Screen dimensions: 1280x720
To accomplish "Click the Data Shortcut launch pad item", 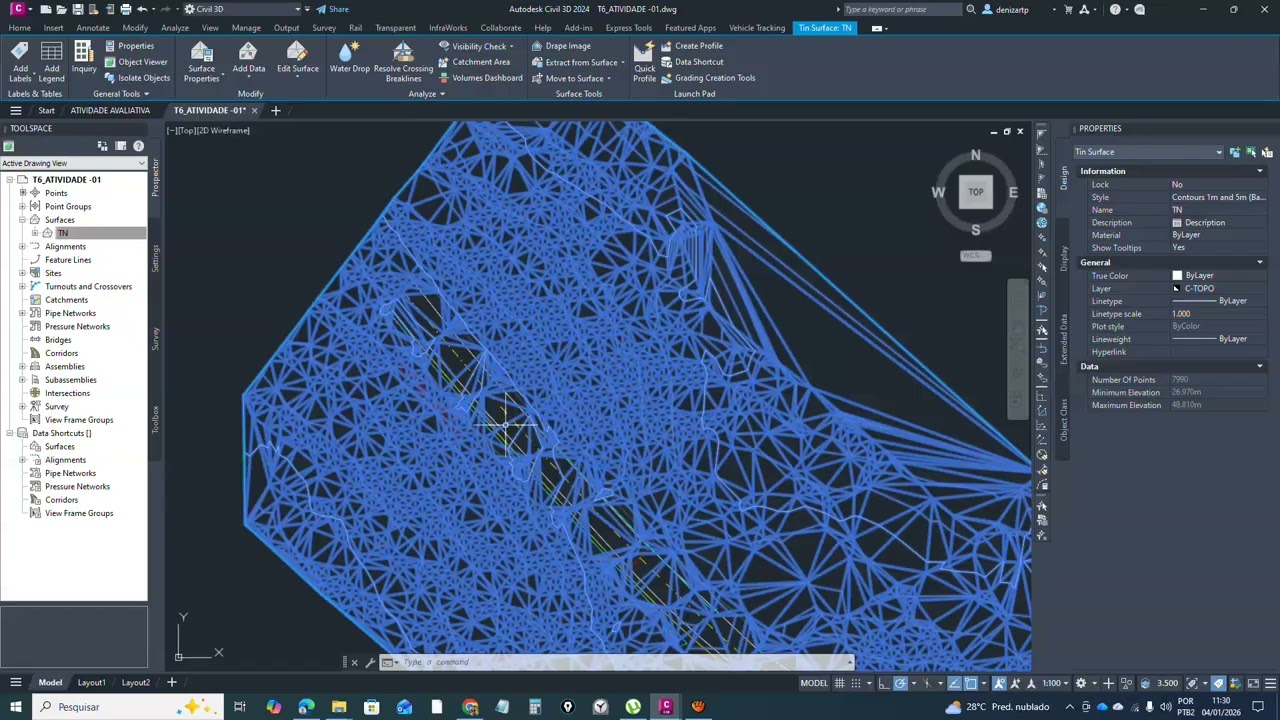I will click(x=691, y=62).
